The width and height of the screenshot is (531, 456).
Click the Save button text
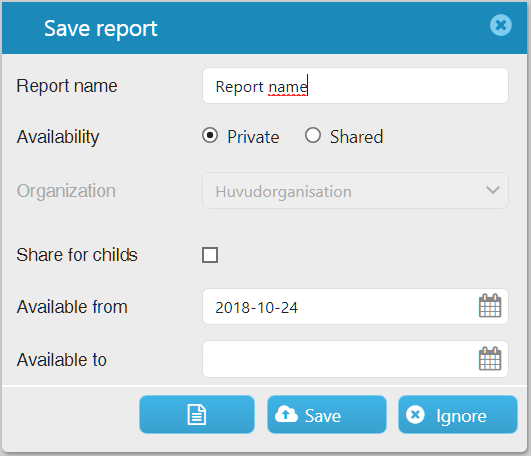[x=322, y=416]
